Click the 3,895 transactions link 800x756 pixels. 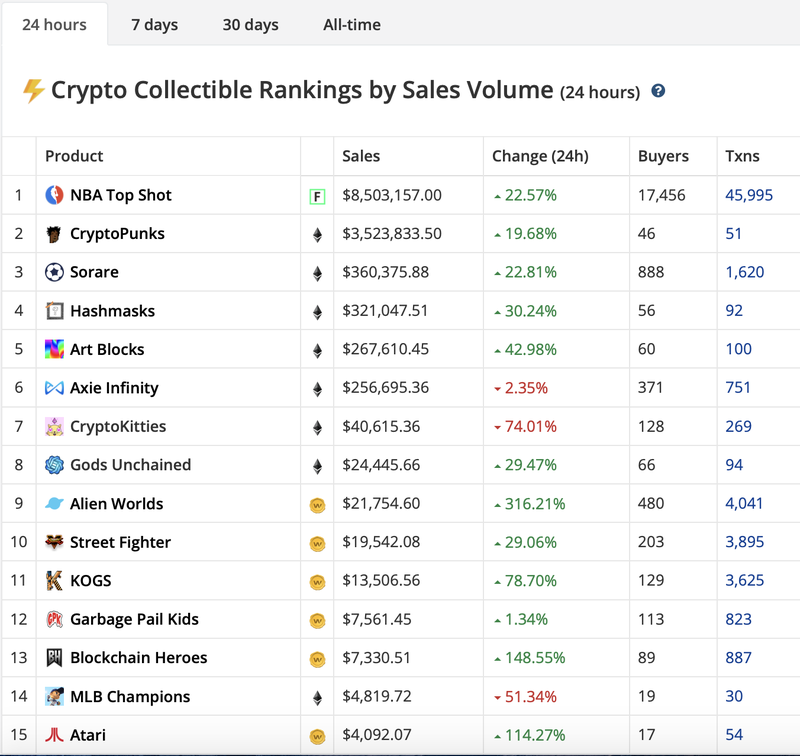pos(744,542)
